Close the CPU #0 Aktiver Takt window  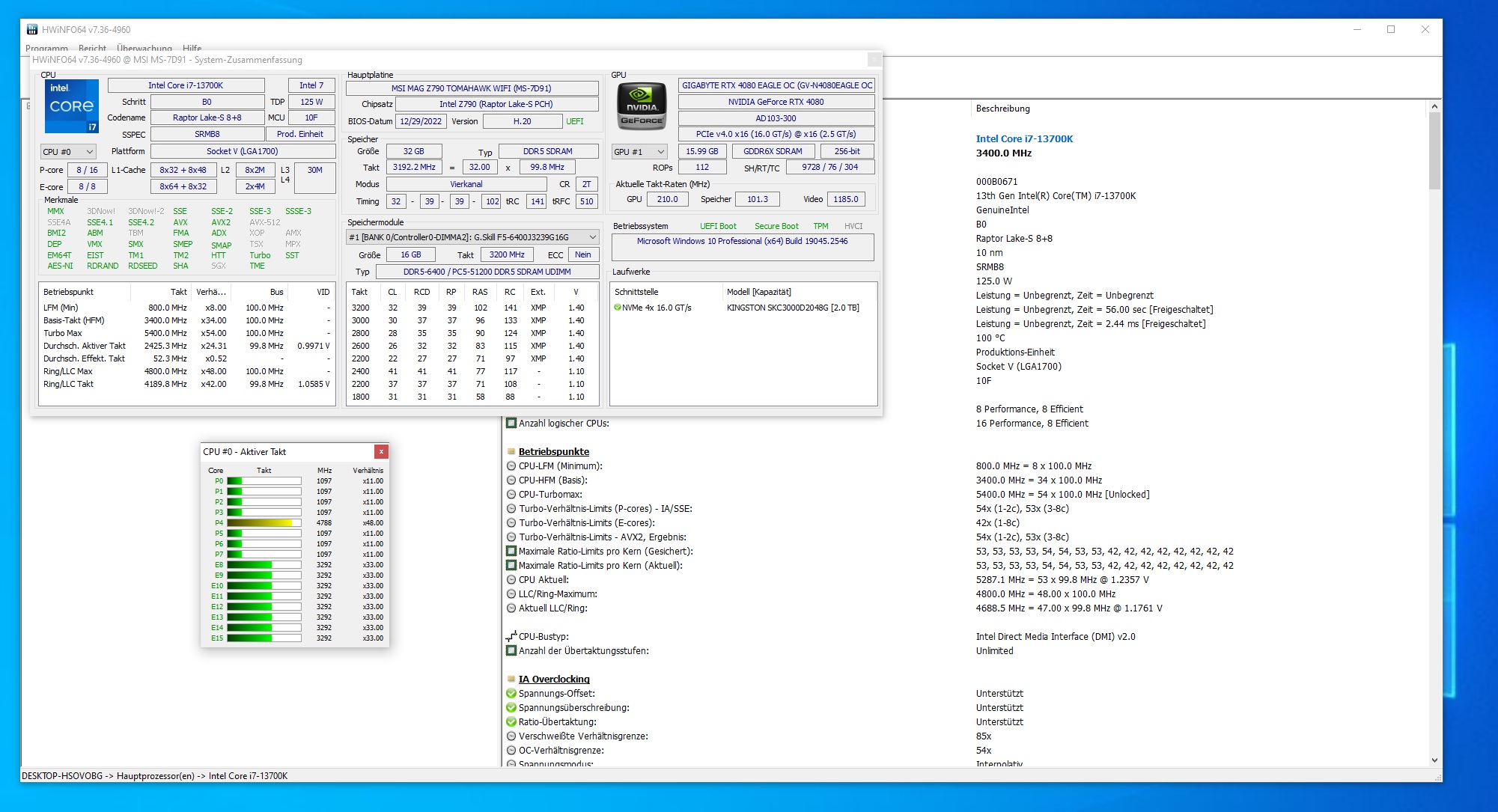[x=381, y=451]
